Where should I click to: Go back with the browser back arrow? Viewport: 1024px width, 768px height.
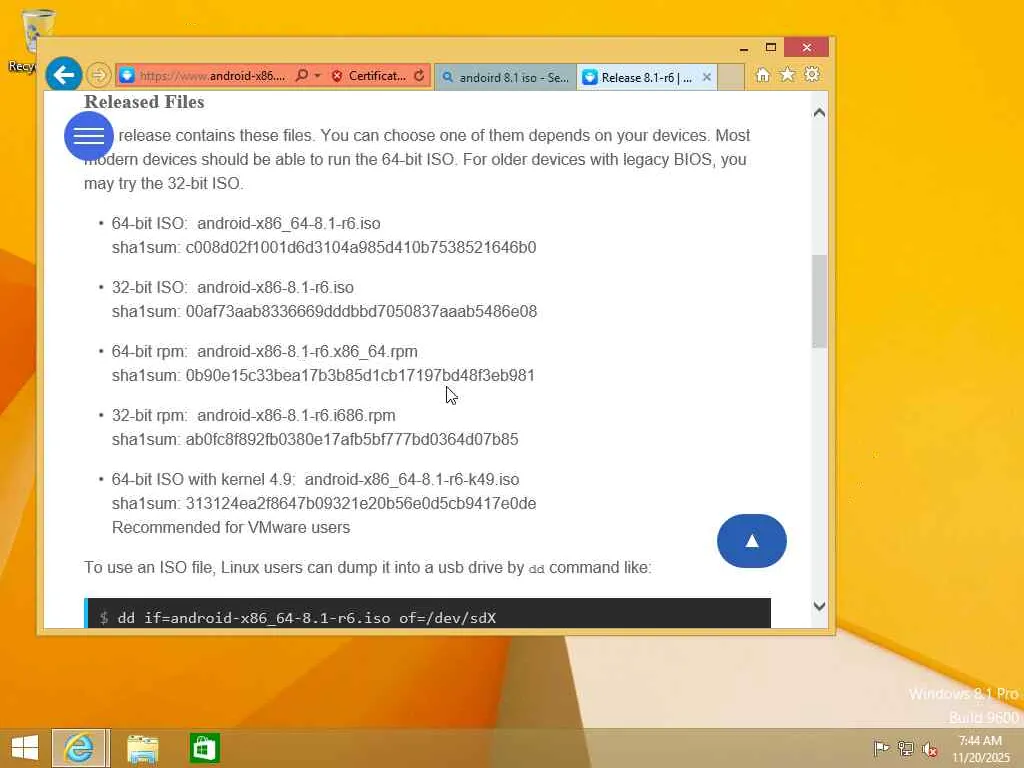click(63, 75)
